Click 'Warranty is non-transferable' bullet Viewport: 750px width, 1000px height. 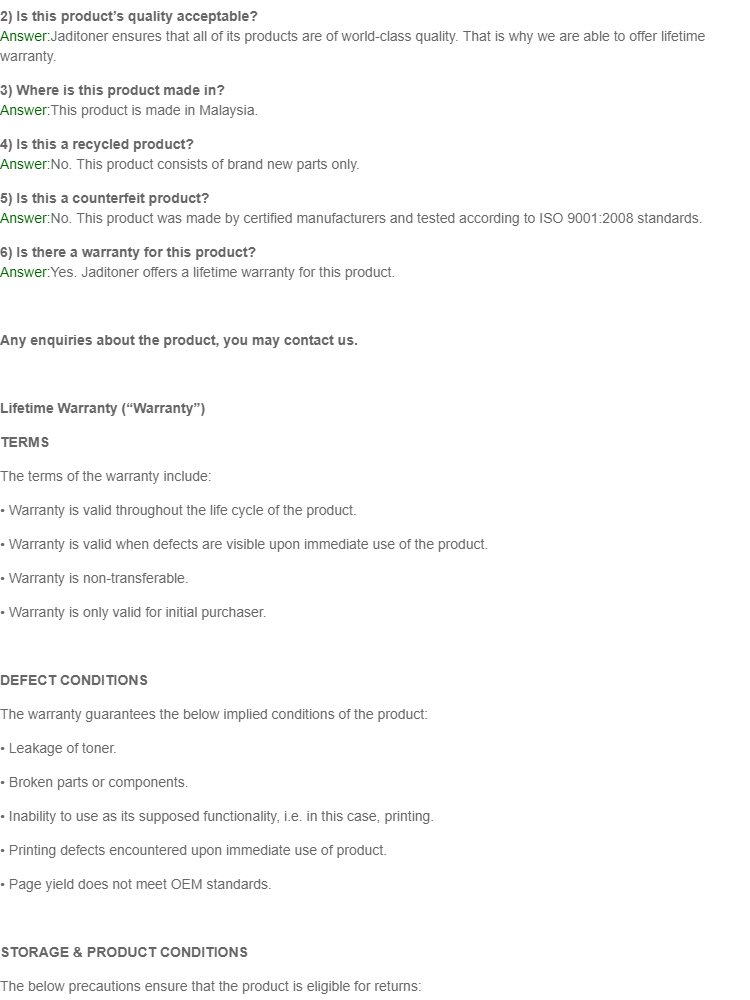point(94,578)
